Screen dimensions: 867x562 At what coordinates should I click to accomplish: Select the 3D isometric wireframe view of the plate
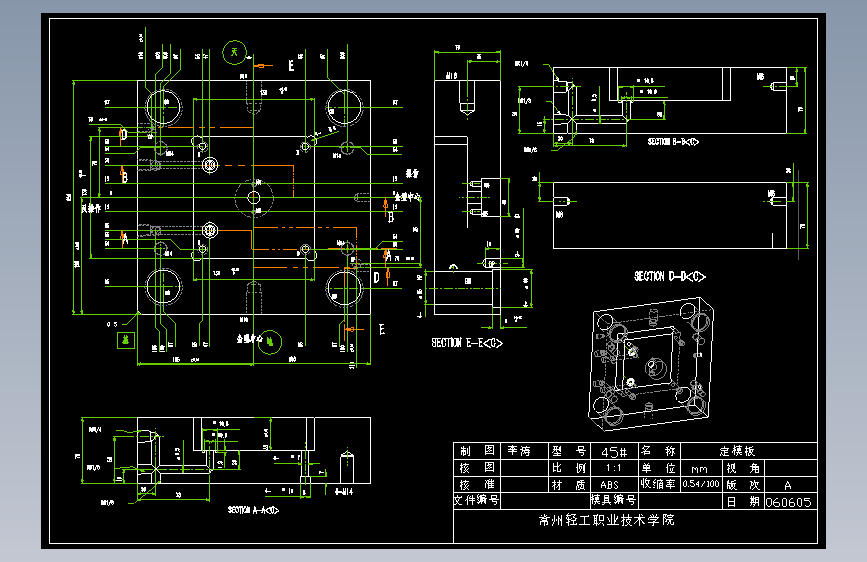(650, 364)
